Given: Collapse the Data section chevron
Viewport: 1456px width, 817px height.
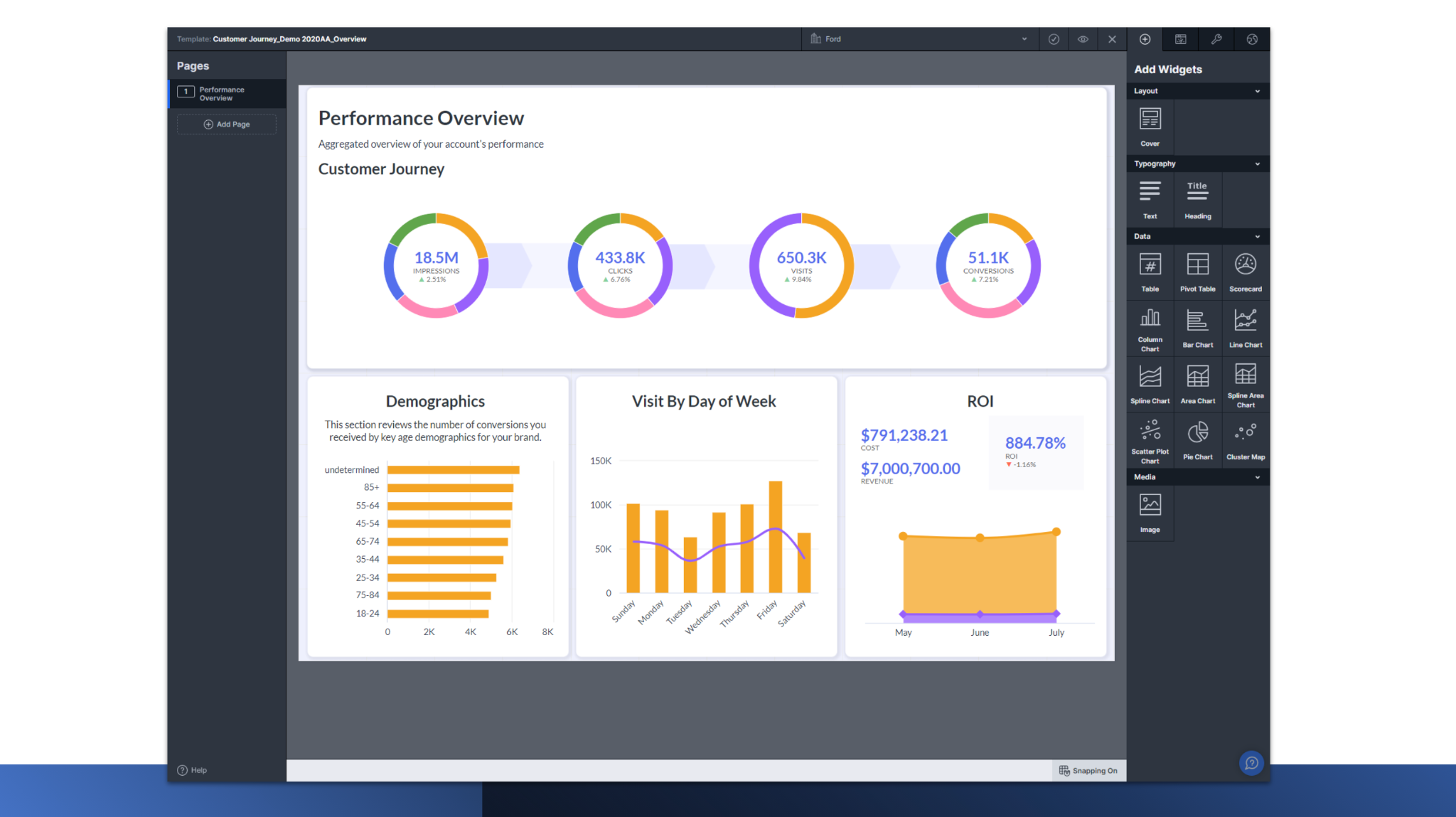Looking at the screenshot, I should [x=1257, y=236].
